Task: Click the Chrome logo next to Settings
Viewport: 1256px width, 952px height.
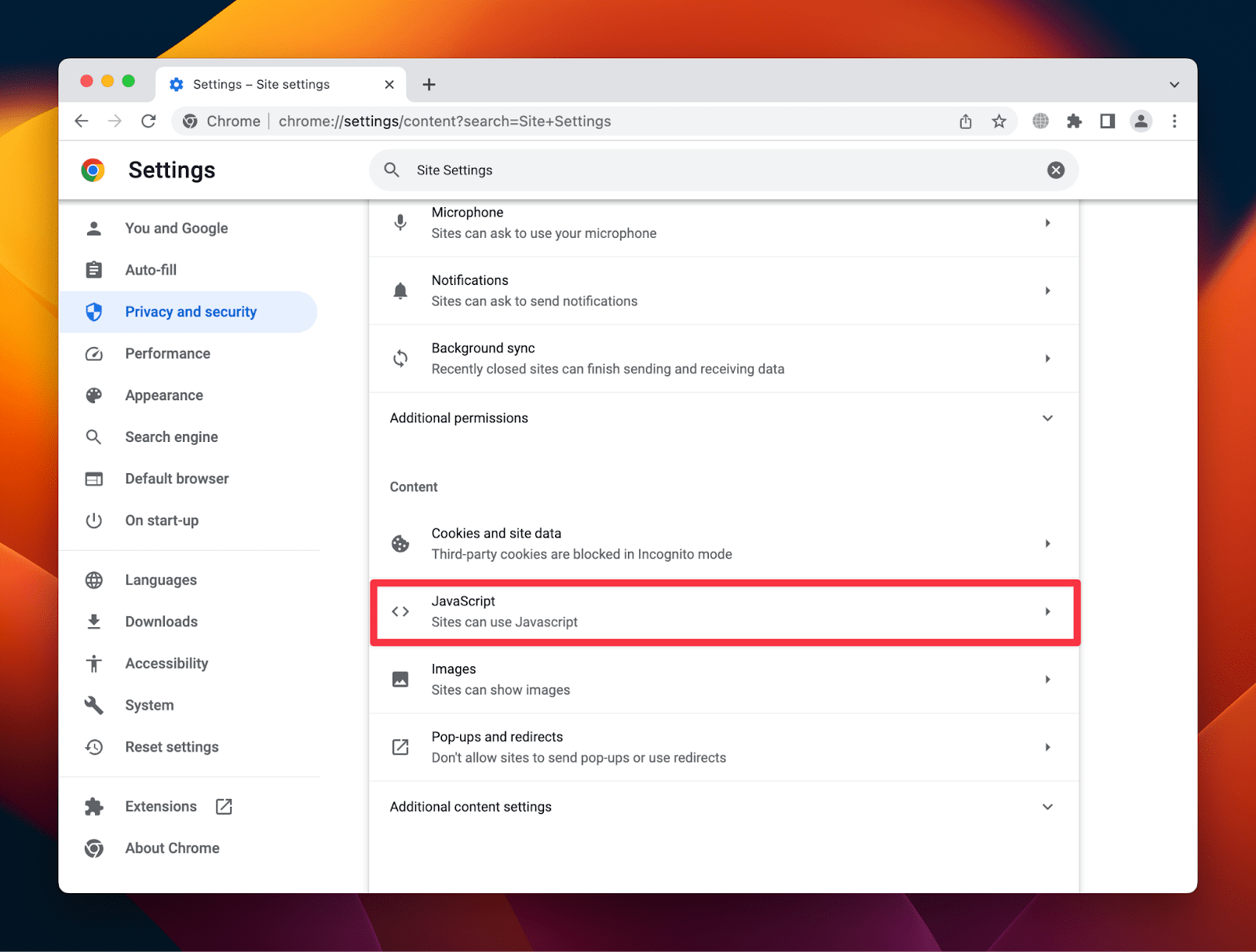Action: 93,170
